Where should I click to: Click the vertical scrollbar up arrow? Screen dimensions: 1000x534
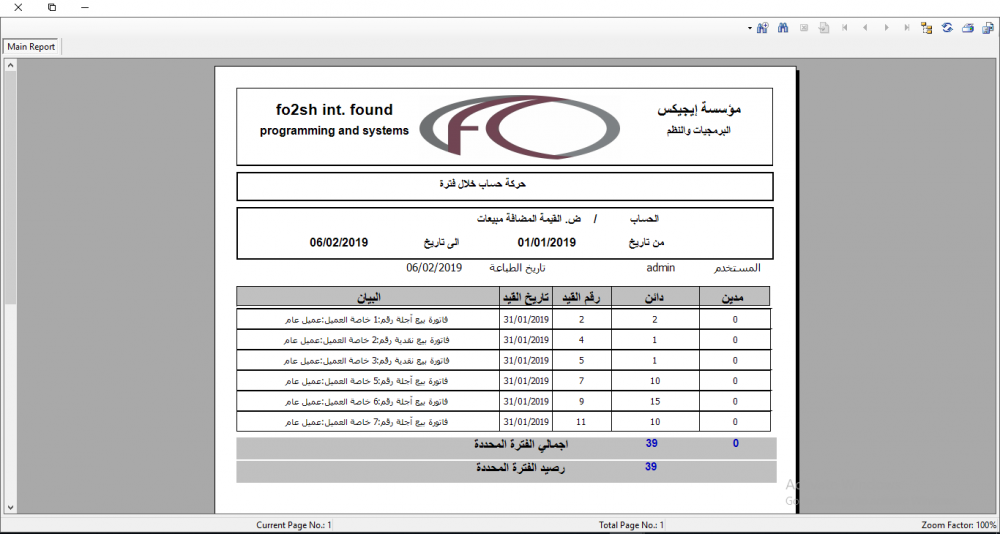[10, 64]
